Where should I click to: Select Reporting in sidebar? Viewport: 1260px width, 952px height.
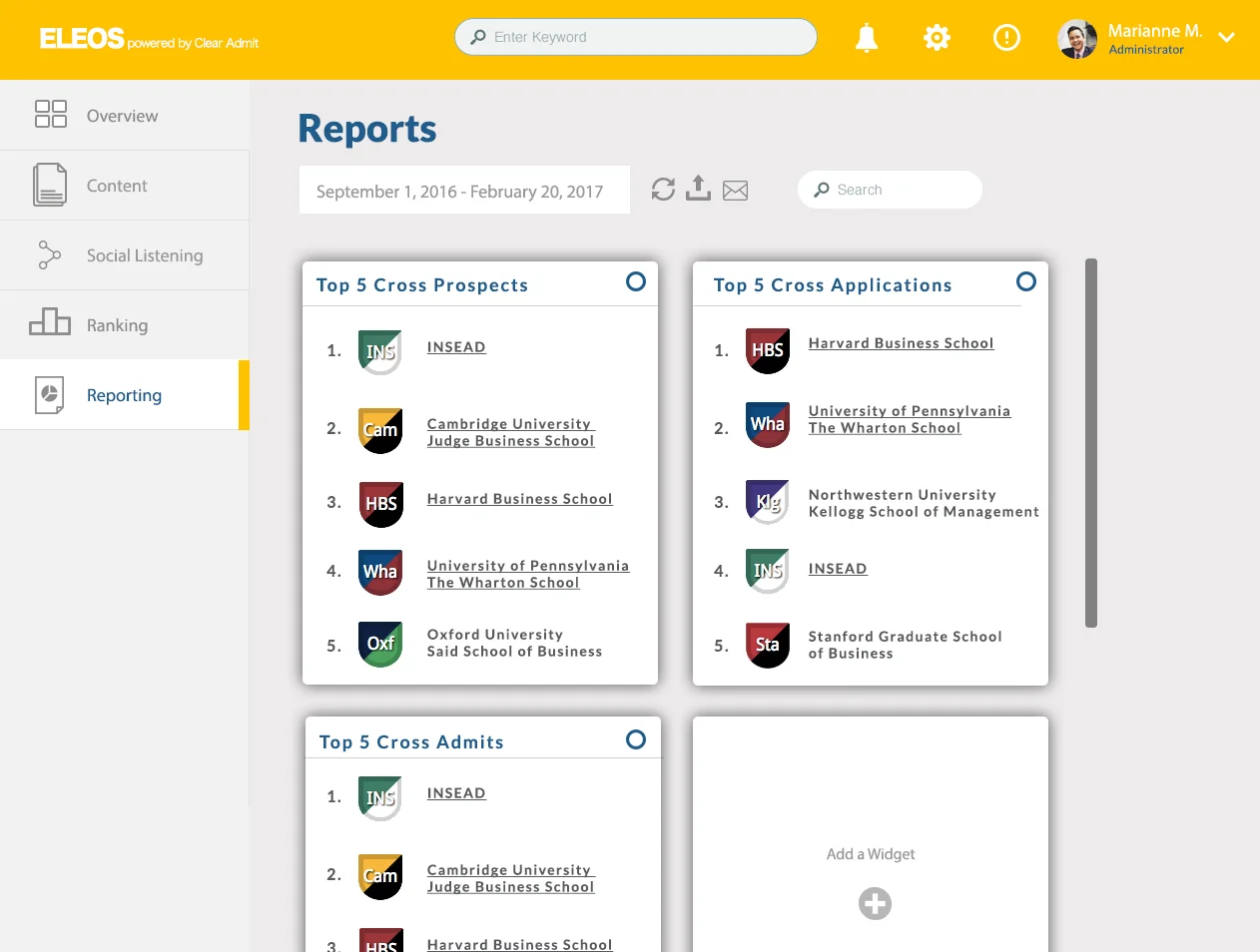pyautogui.click(x=125, y=395)
